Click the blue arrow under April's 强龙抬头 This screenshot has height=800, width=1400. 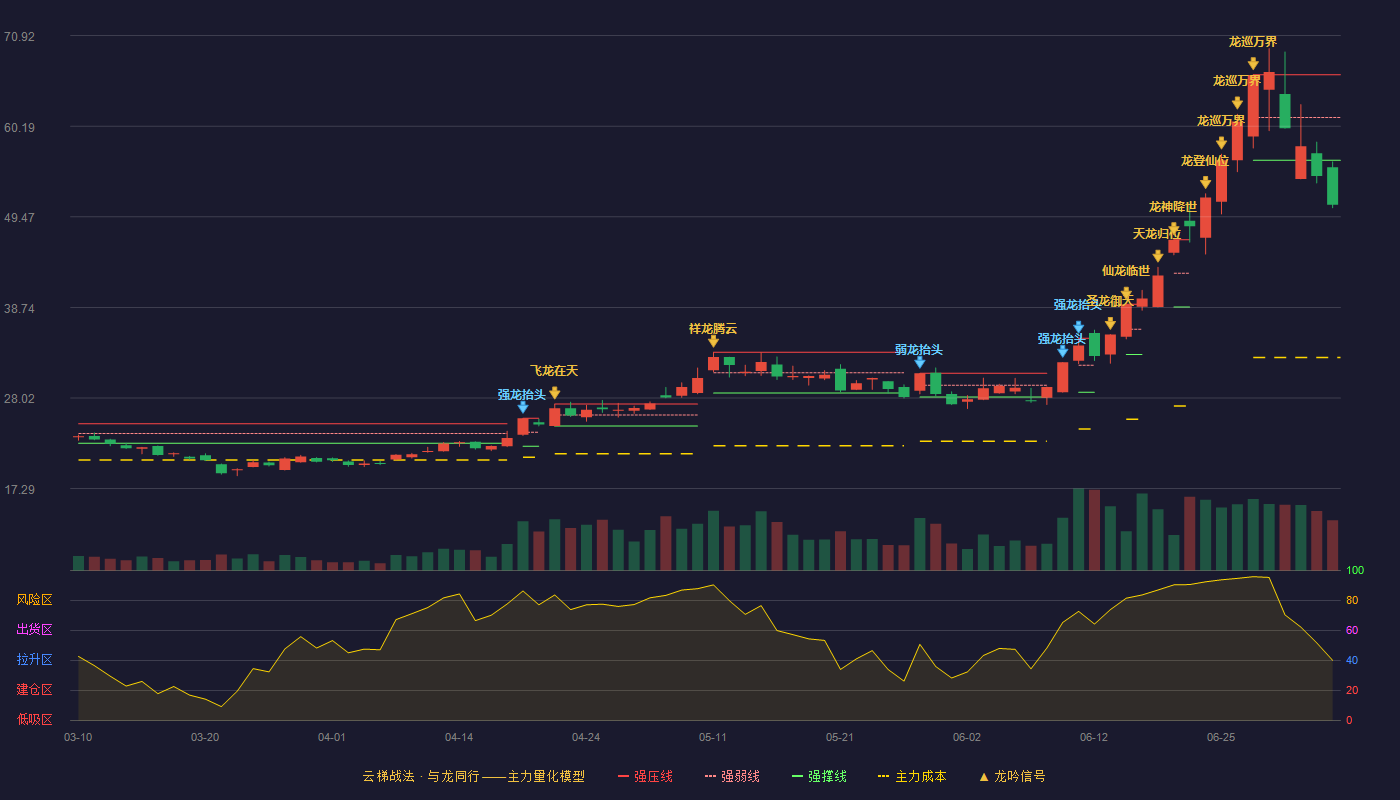click(522, 407)
